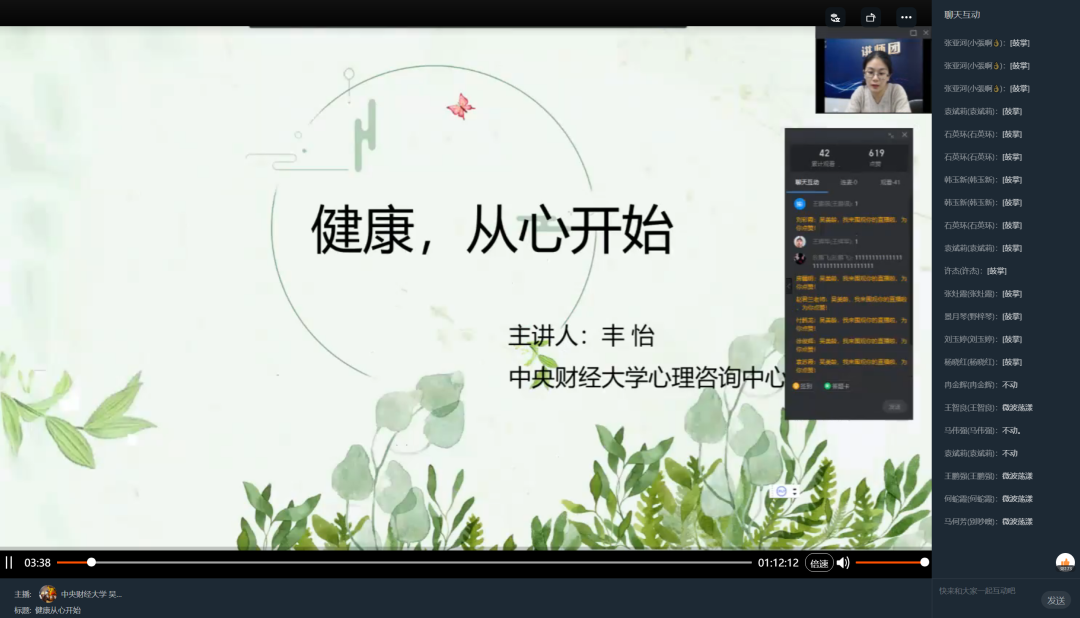Screen dimensions: 1080x618
Task: Click the progress bar playhead knob
Action: [x=91, y=563]
